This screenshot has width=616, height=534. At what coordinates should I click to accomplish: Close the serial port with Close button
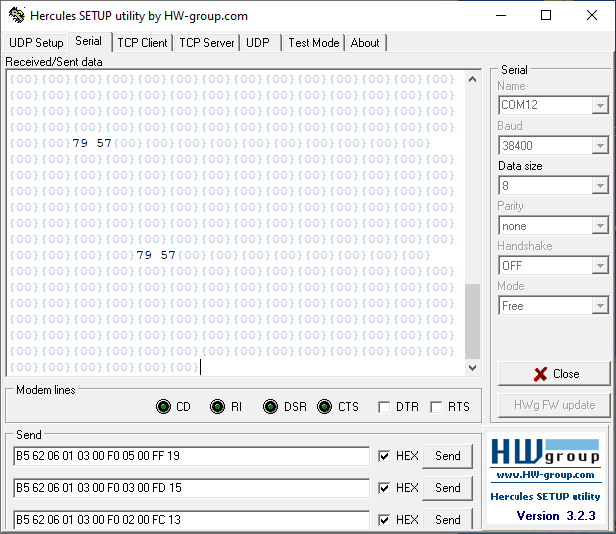coord(554,374)
